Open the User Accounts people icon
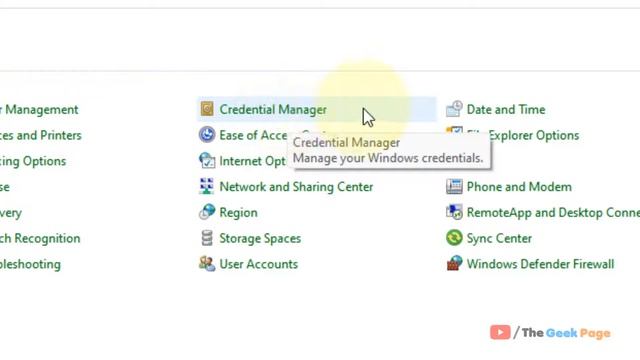This screenshot has height=360, width=640. tap(207, 264)
